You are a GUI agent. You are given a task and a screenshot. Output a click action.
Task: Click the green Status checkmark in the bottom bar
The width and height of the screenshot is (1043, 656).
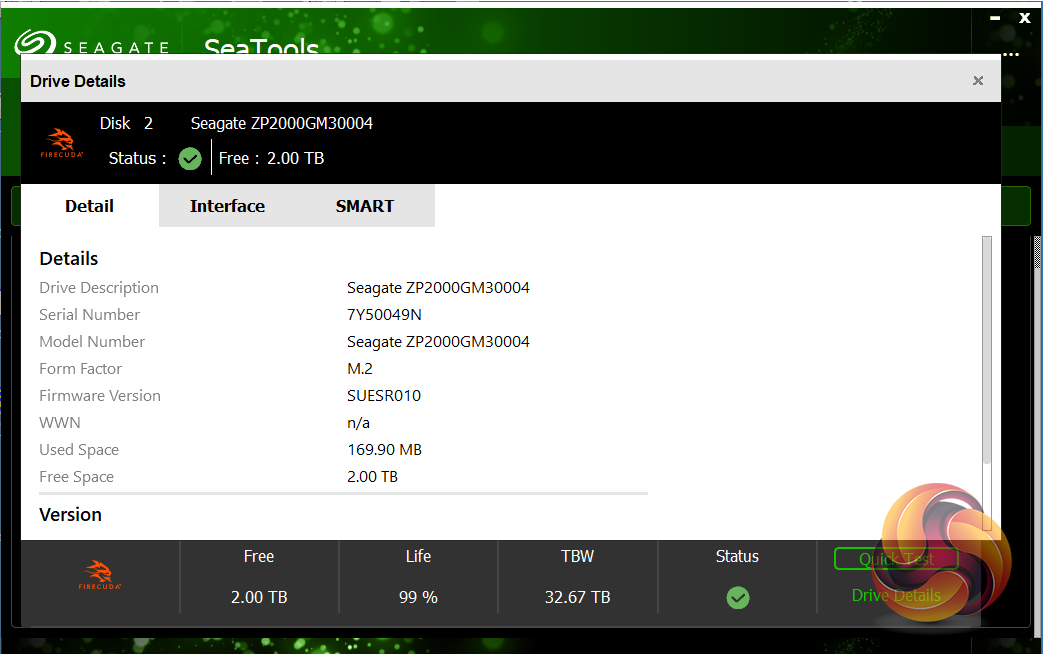[x=738, y=597]
